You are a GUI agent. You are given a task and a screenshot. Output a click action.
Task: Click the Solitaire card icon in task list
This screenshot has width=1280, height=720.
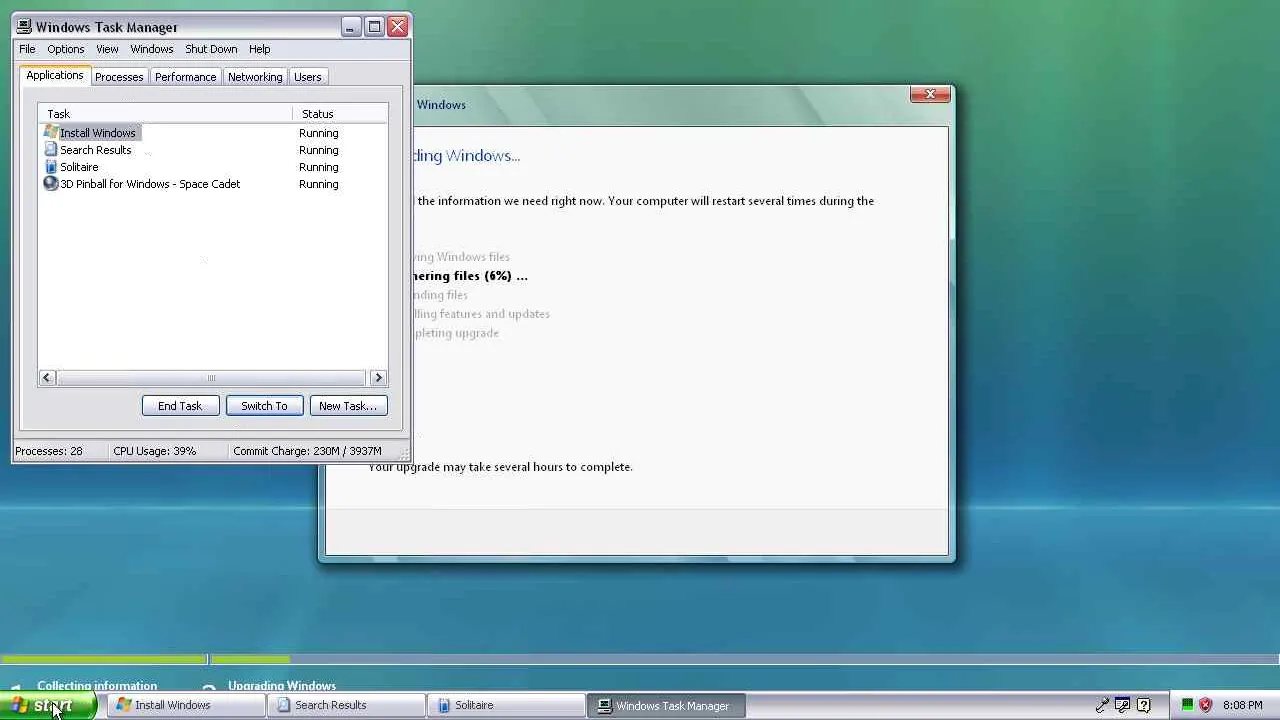point(51,167)
